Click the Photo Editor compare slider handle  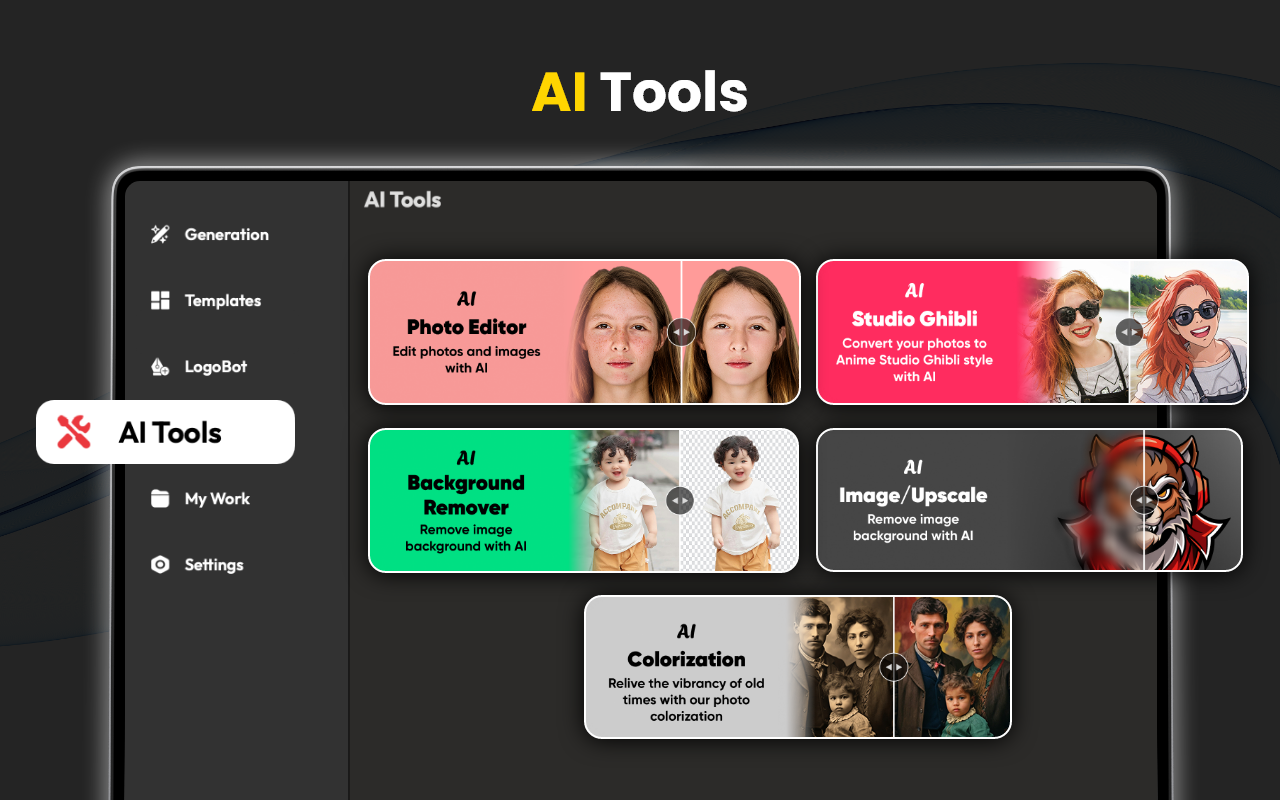tap(681, 332)
